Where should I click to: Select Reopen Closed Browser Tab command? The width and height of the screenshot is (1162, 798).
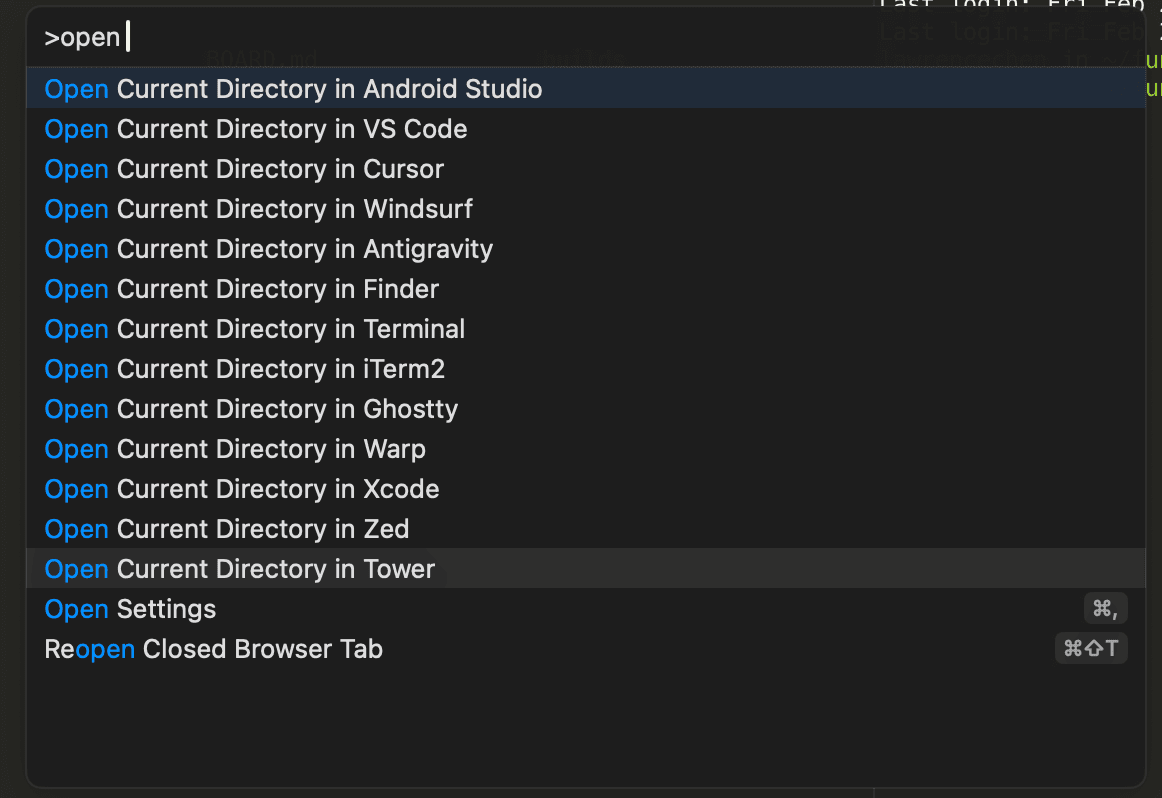tap(213, 649)
